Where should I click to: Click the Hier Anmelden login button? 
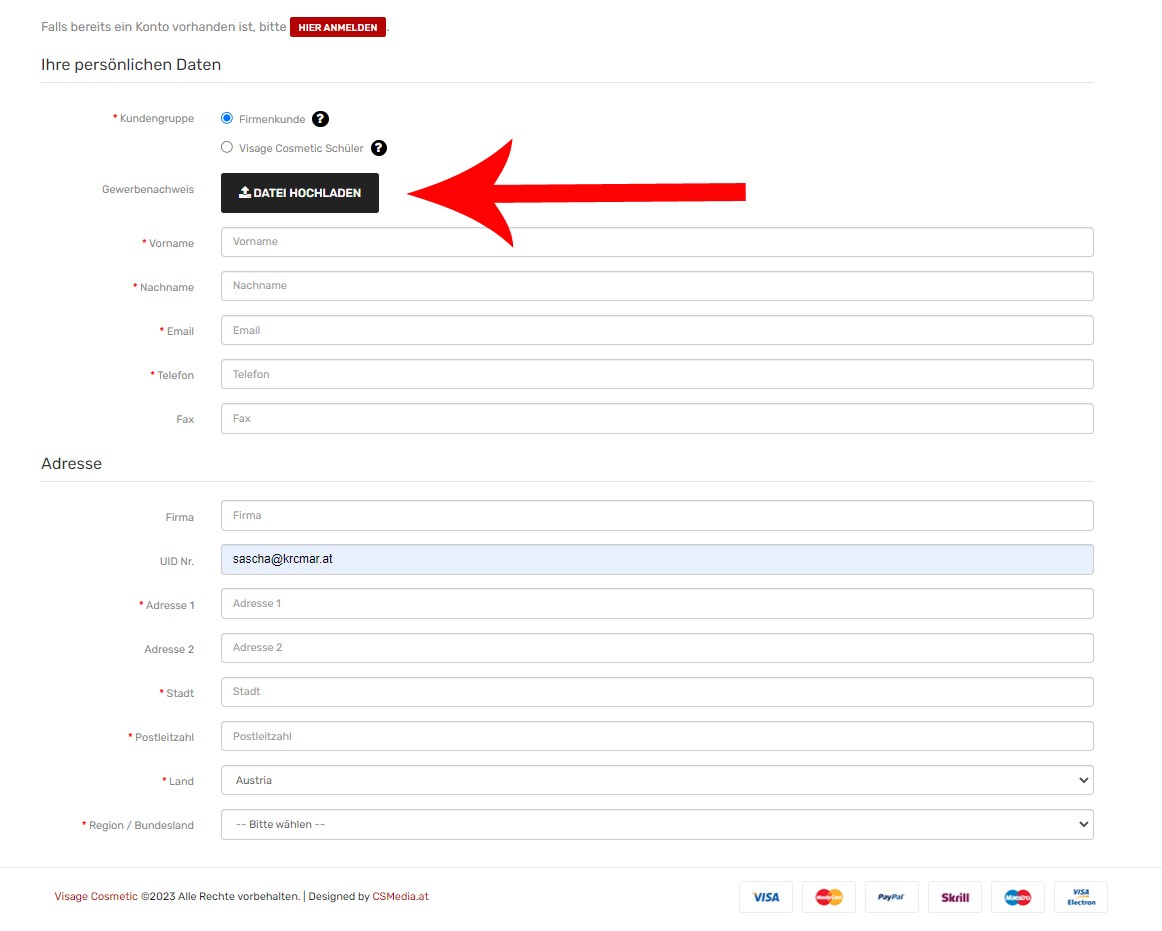[x=338, y=27]
